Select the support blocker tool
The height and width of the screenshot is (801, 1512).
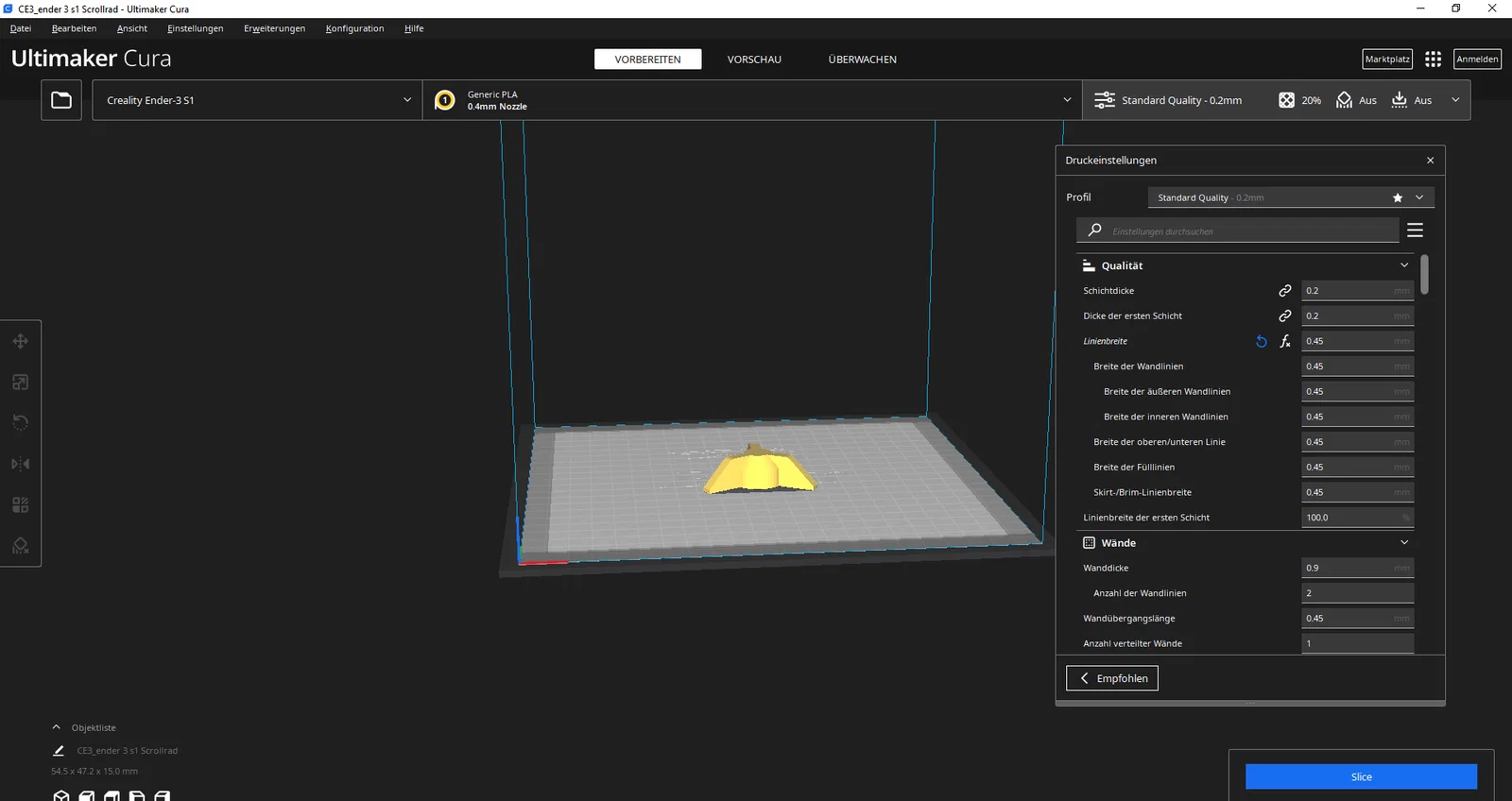pos(20,545)
